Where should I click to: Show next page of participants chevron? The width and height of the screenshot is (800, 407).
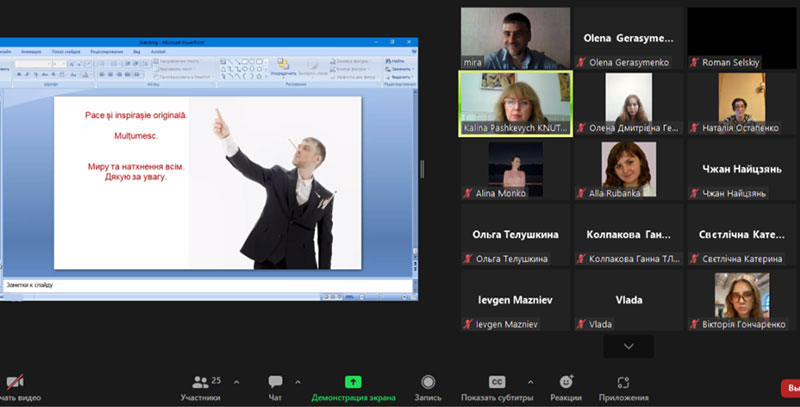[629, 346]
